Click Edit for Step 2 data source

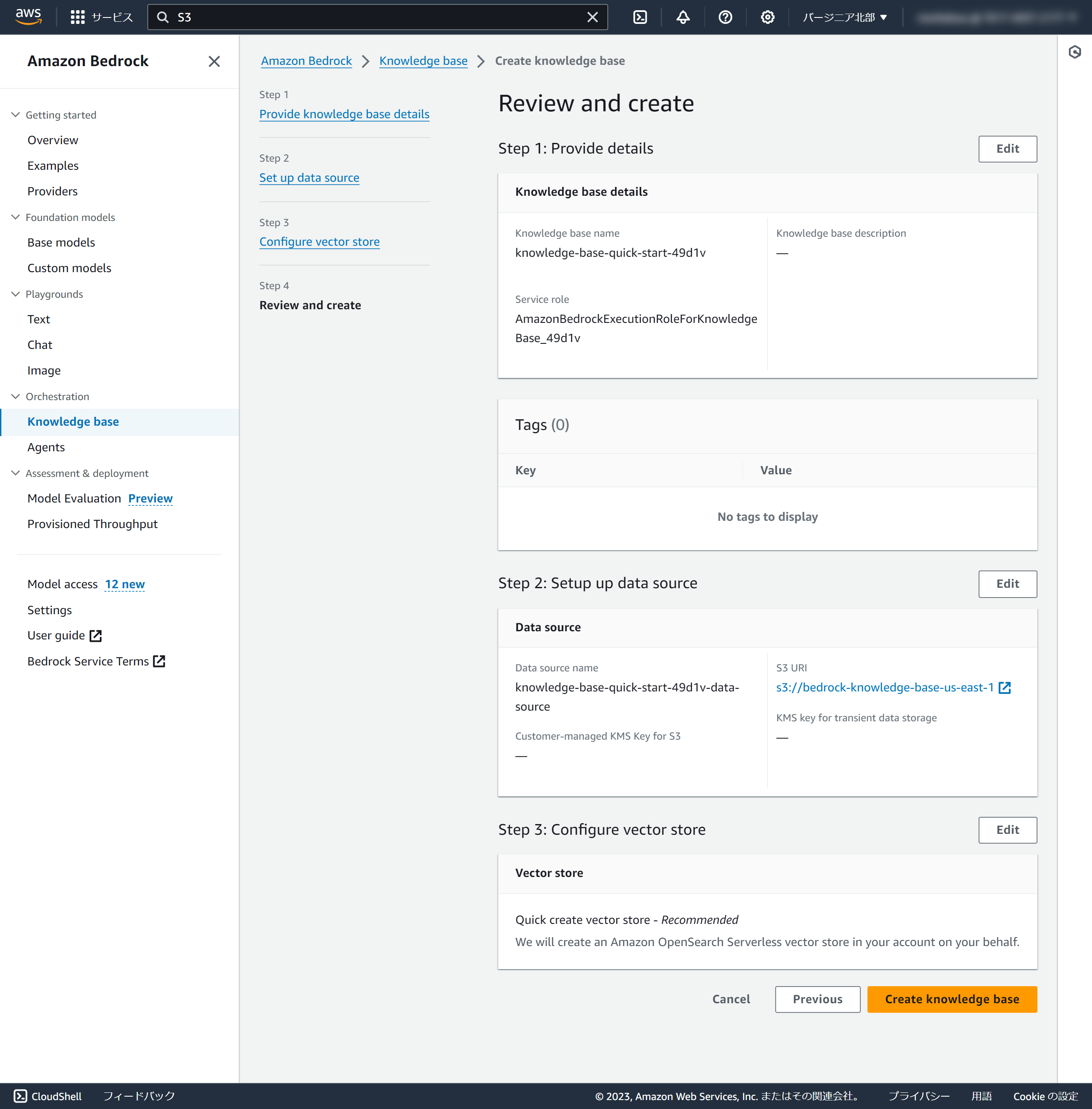coord(1007,584)
